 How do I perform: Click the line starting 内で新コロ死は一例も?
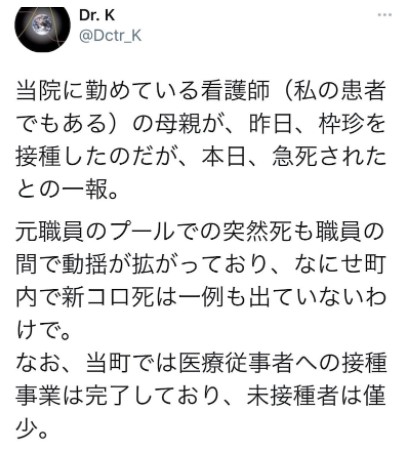click(201, 297)
